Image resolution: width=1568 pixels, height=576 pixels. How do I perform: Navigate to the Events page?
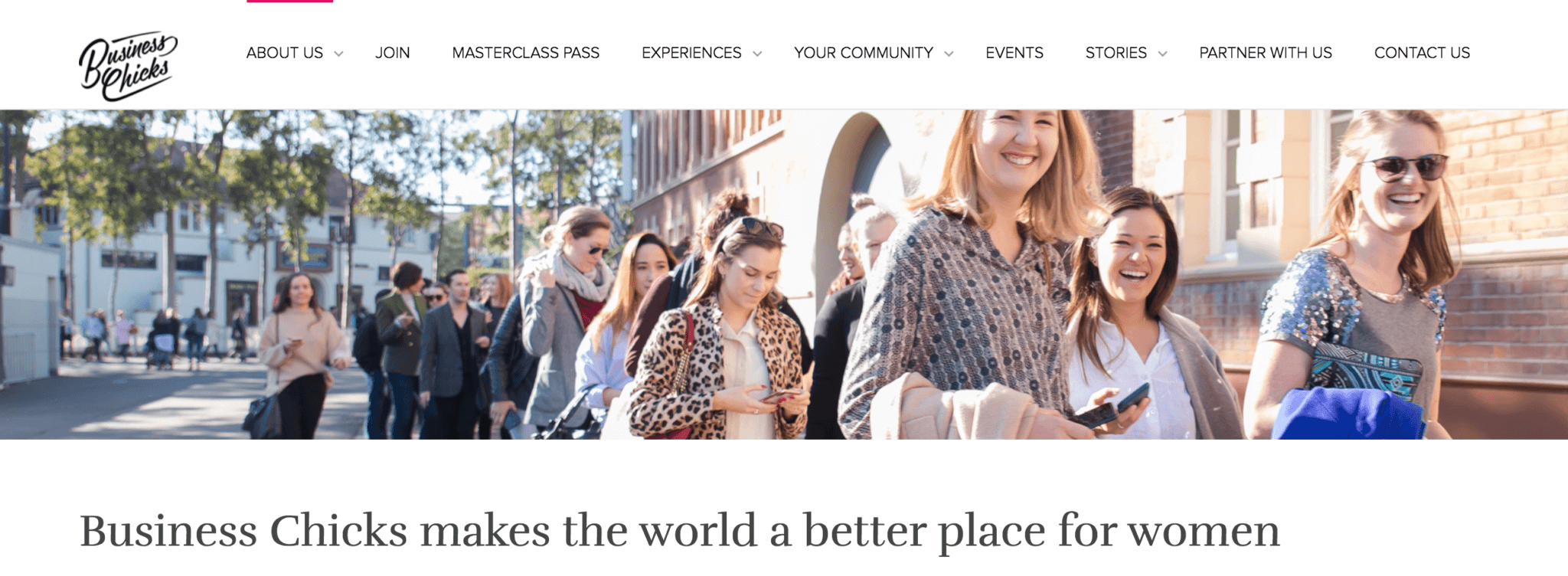tap(1014, 53)
